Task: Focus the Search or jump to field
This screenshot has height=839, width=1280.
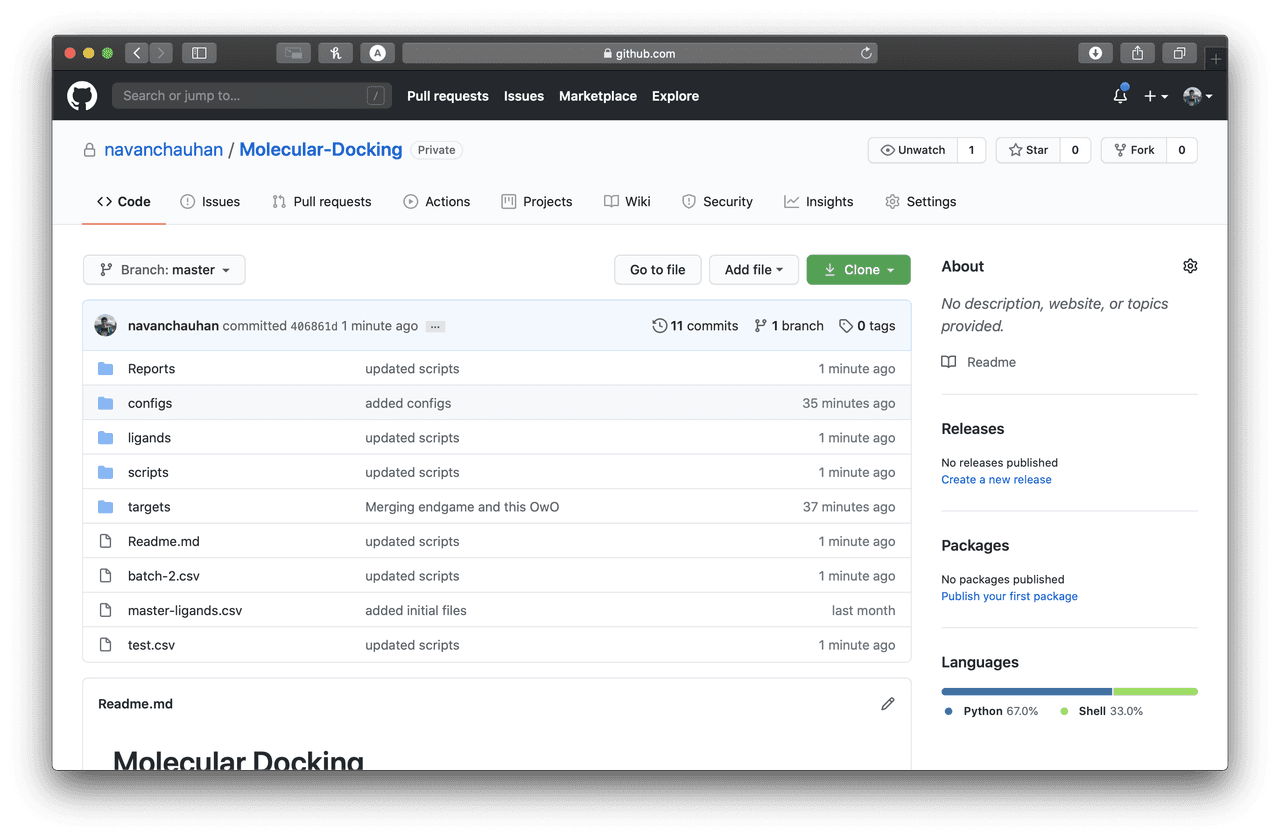Action: [x=251, y=96]
